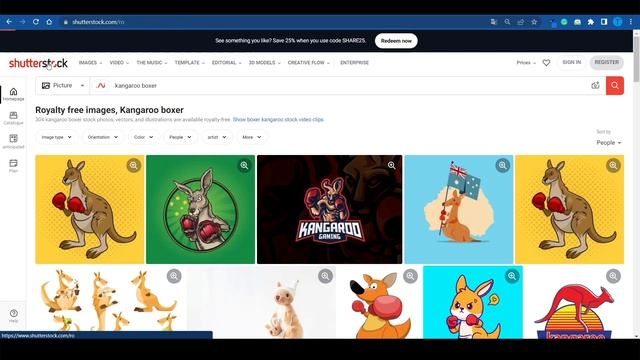Open the Picture search type dropdown
This screenshot has width=640, height=360.
pyautogui.click(x=62, y=85)
